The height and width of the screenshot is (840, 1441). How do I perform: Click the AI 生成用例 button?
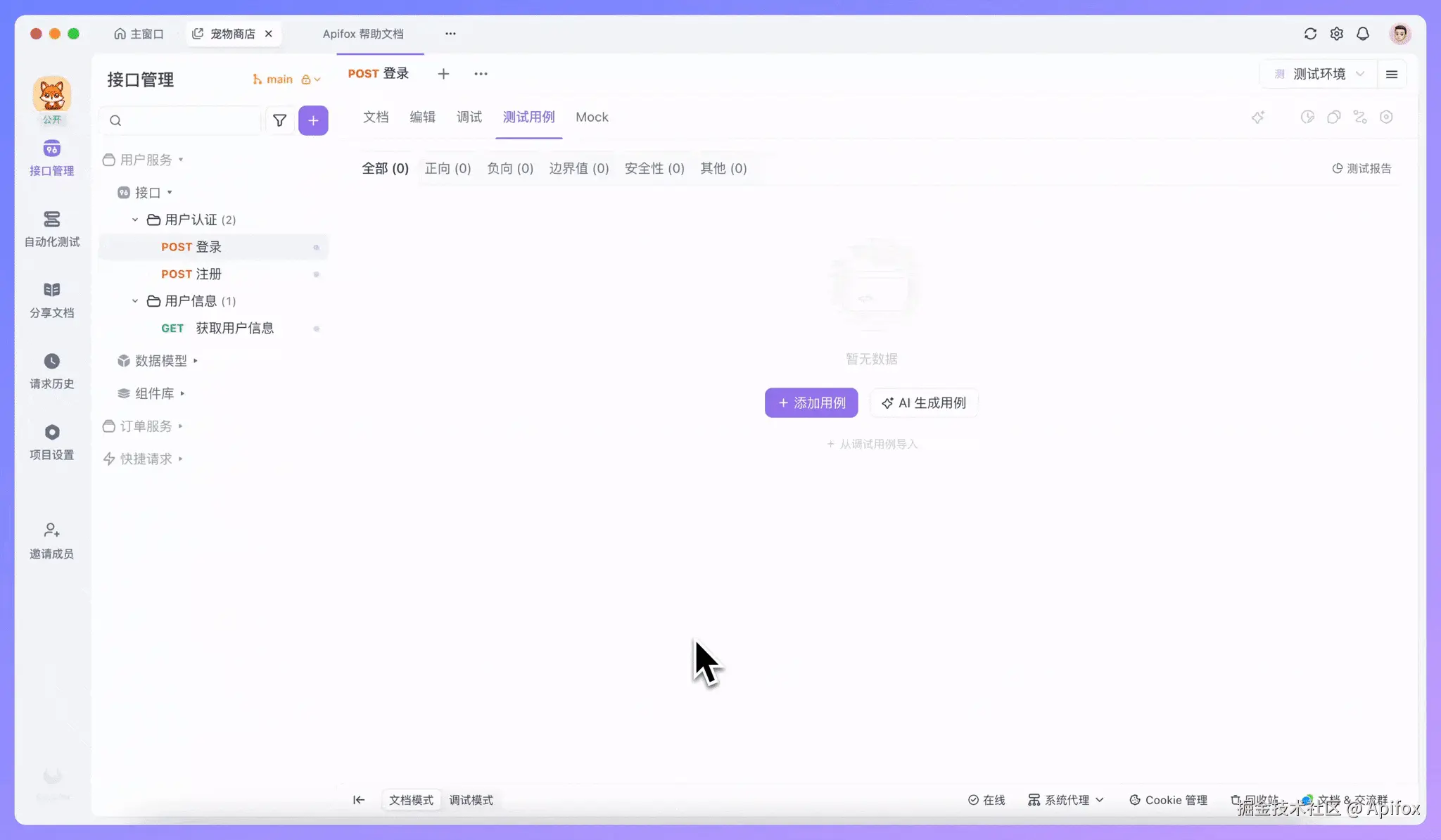pyautogui.click(x=924, y=402)
